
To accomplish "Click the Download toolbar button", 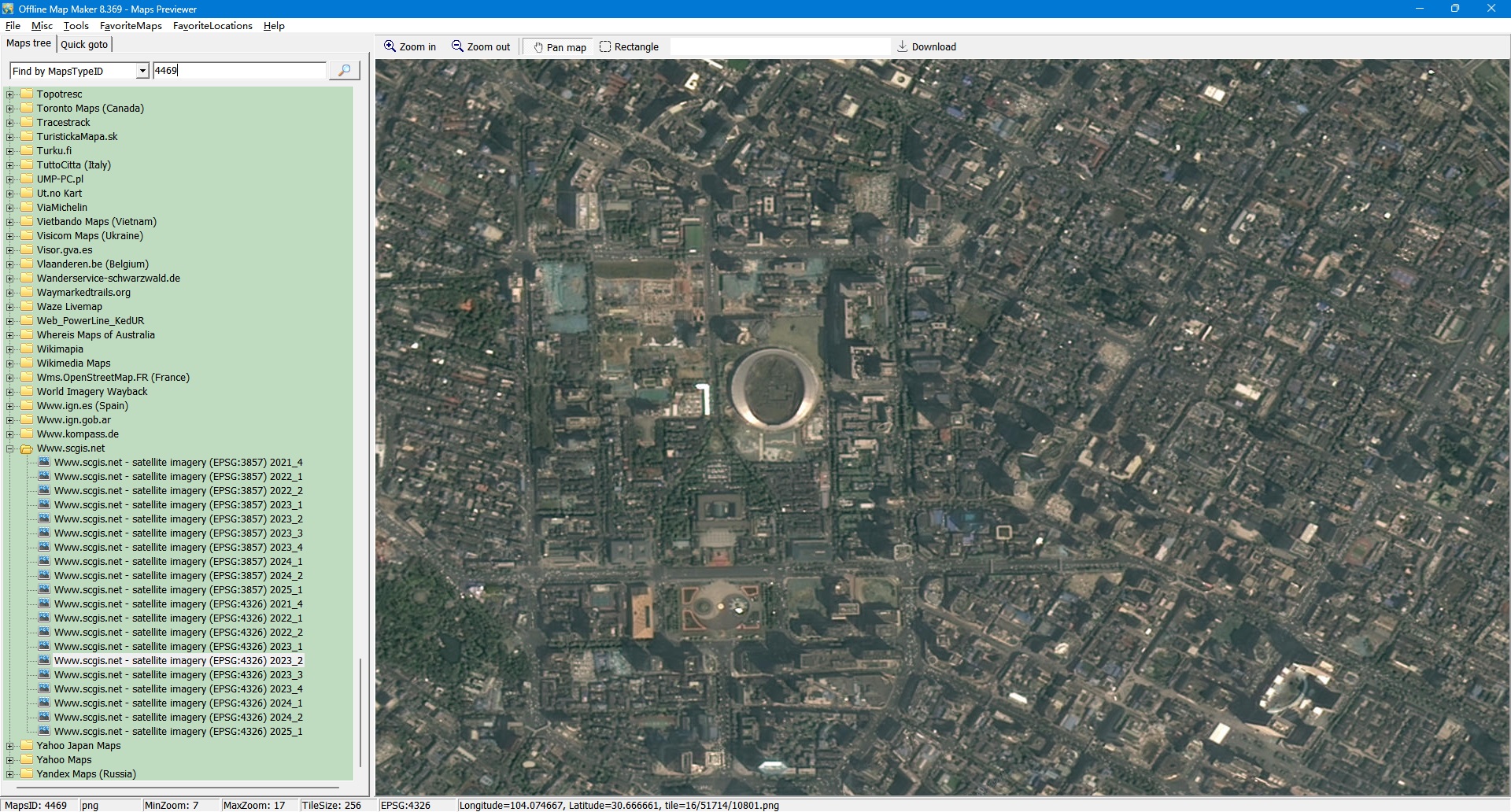I will coord(926,47).
